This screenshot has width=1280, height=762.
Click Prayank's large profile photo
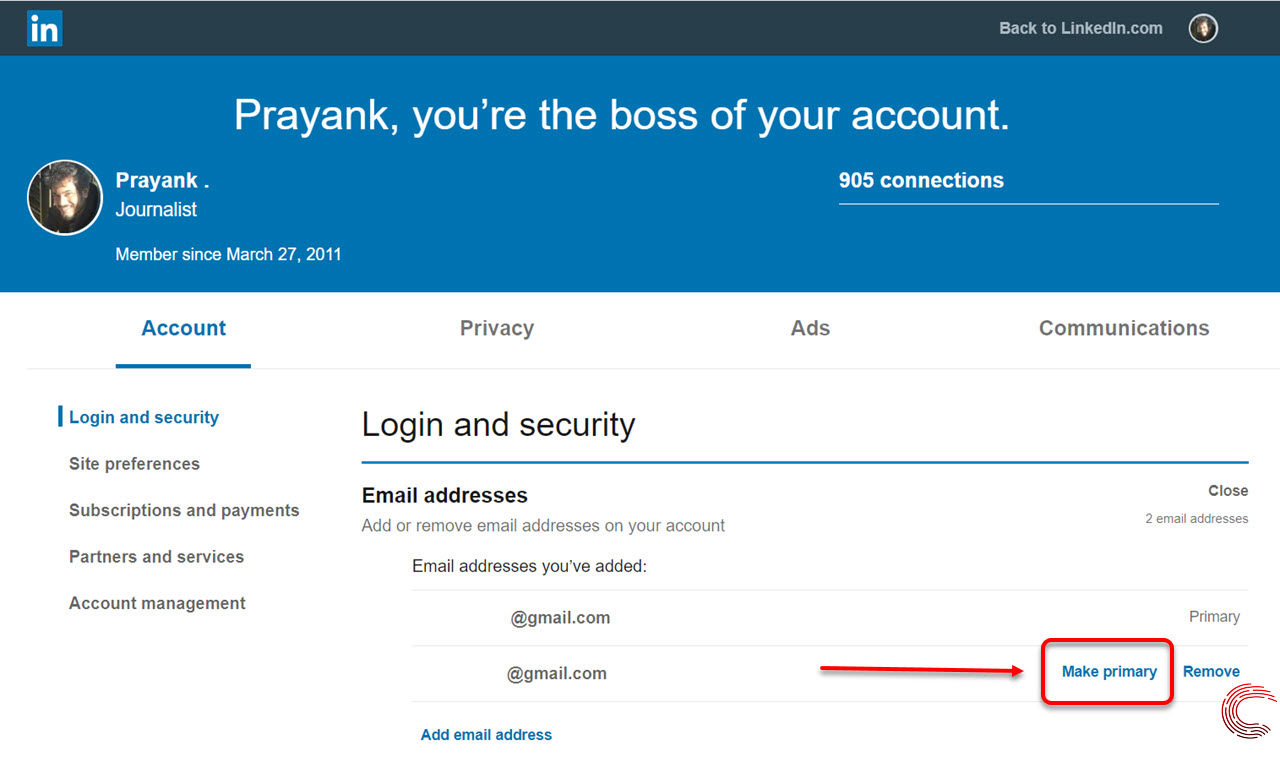click(x=65, y=198)
